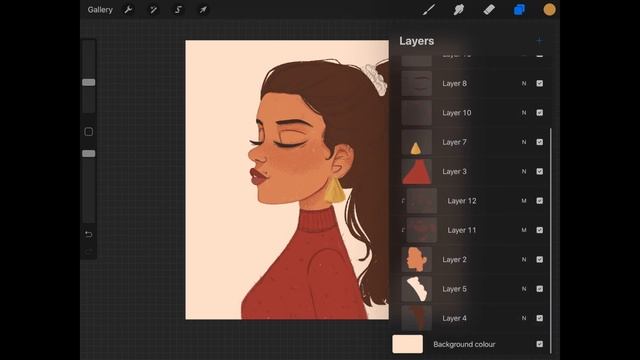Open blend mode N for Layer 7
640x360 pixels.
(x=524, y=142)
